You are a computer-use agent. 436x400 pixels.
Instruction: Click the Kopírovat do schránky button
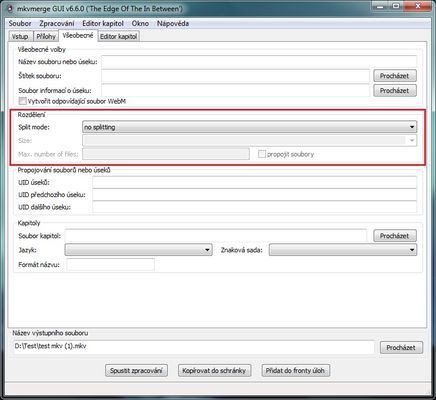214,370
